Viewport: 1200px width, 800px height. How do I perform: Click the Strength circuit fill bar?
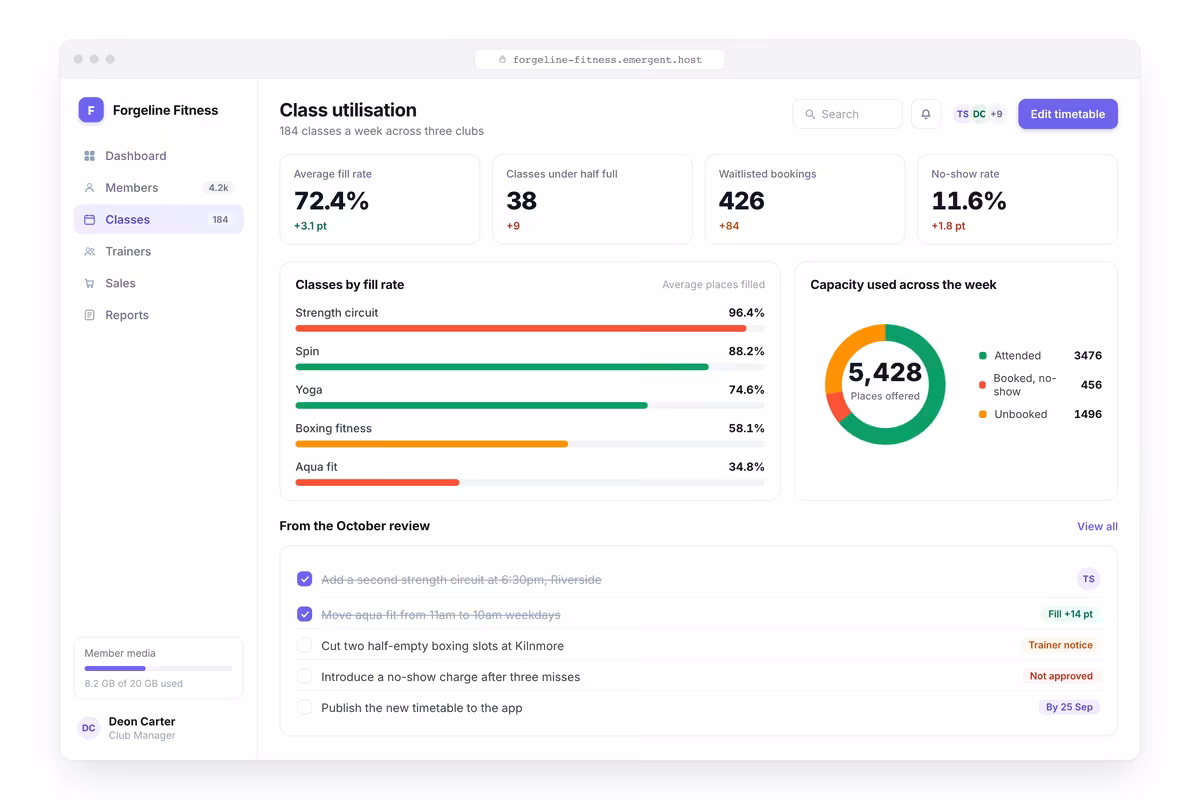530,328
